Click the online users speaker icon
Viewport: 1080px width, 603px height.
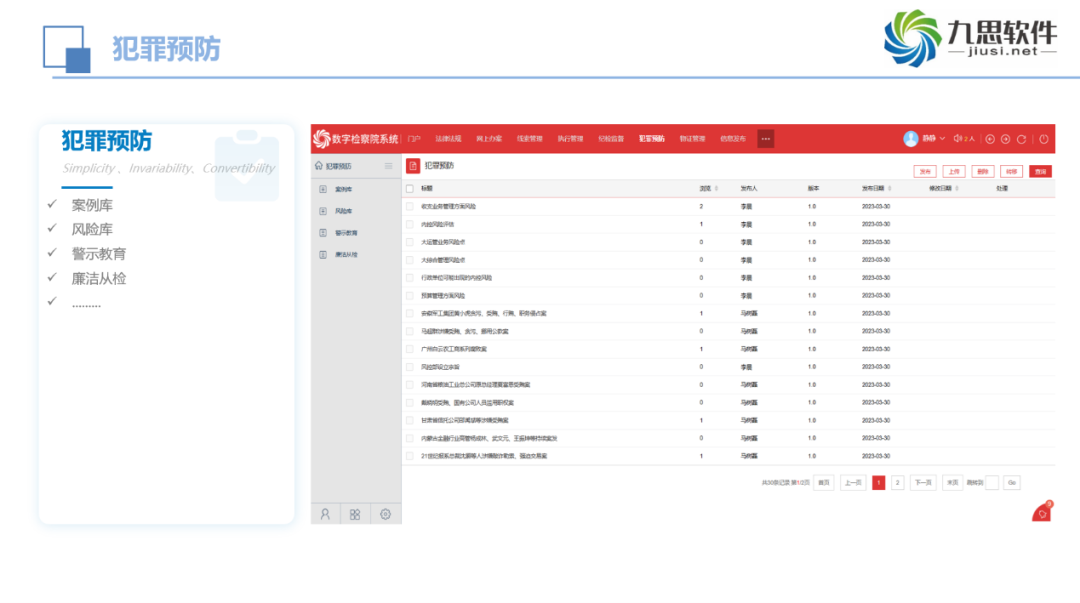pyautogui.click(x=958, y=139)
